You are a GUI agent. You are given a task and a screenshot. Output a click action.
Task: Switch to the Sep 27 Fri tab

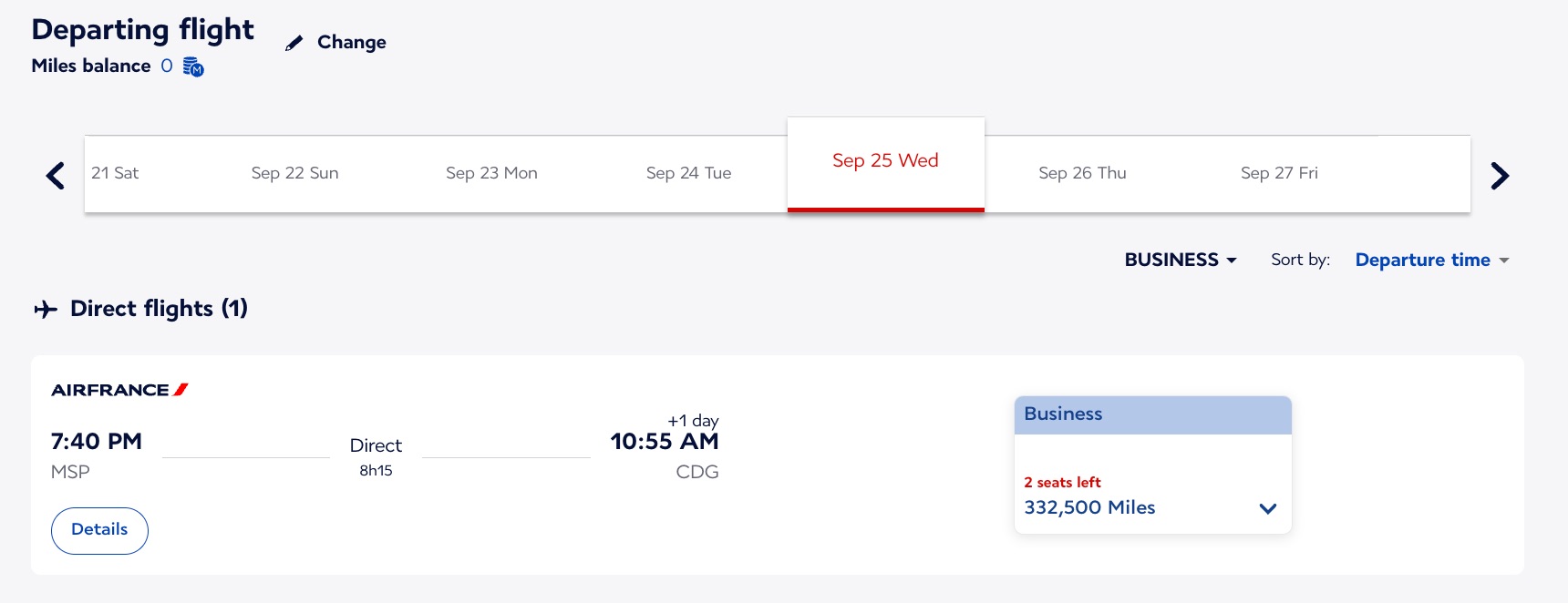tap(1279, 173)
